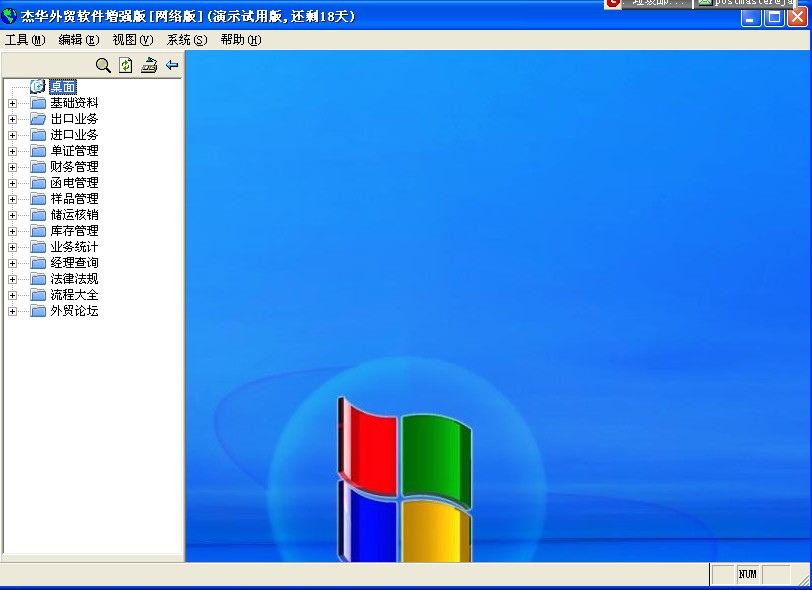Expand the 储运核销 tree node
This screenshot has width=812, height=590.
click(x=12, y=215)
